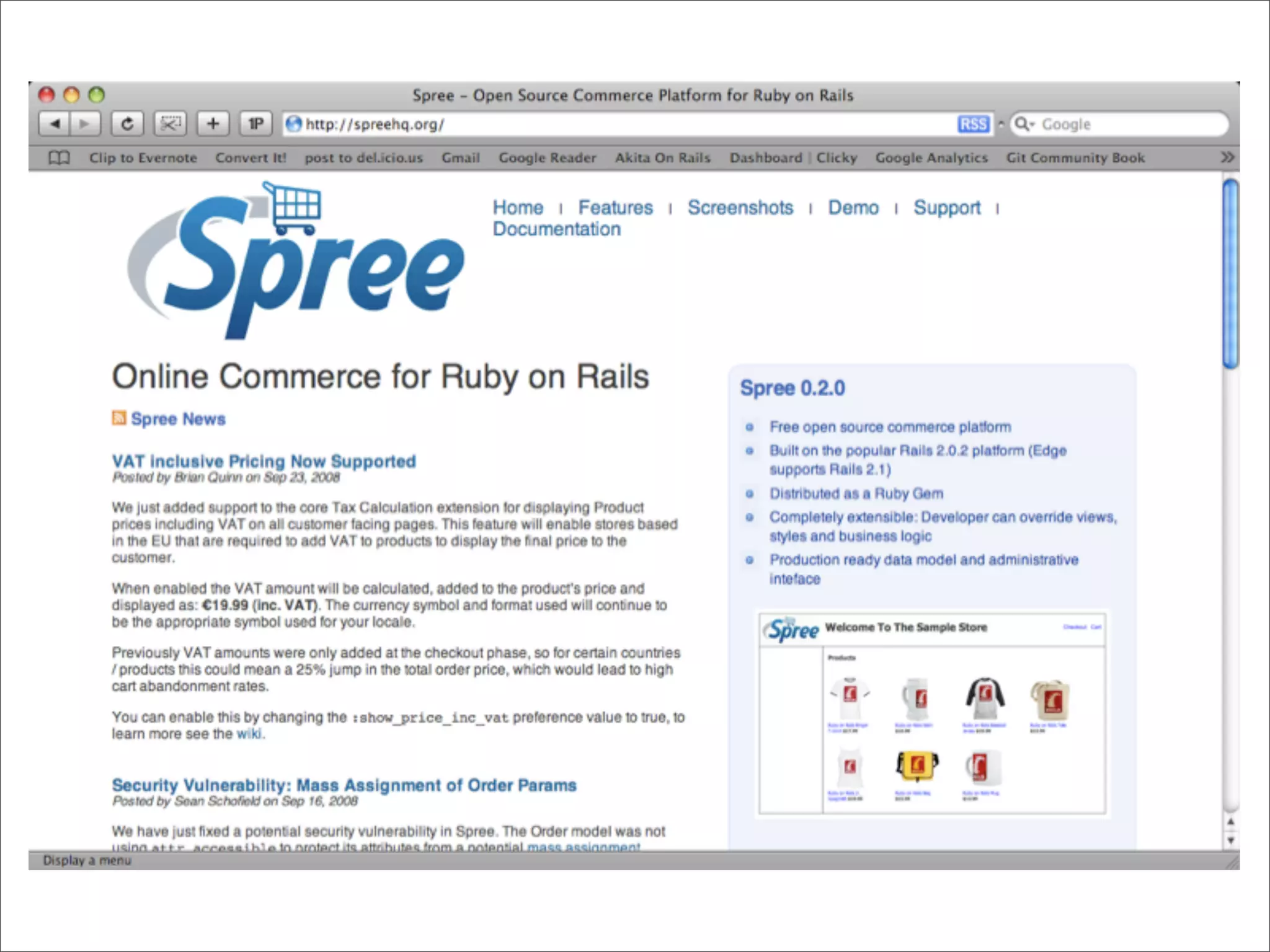Click the vertical scrollbar thumb
This screenshot has width=1270, height=952.
click(1231, 273)
